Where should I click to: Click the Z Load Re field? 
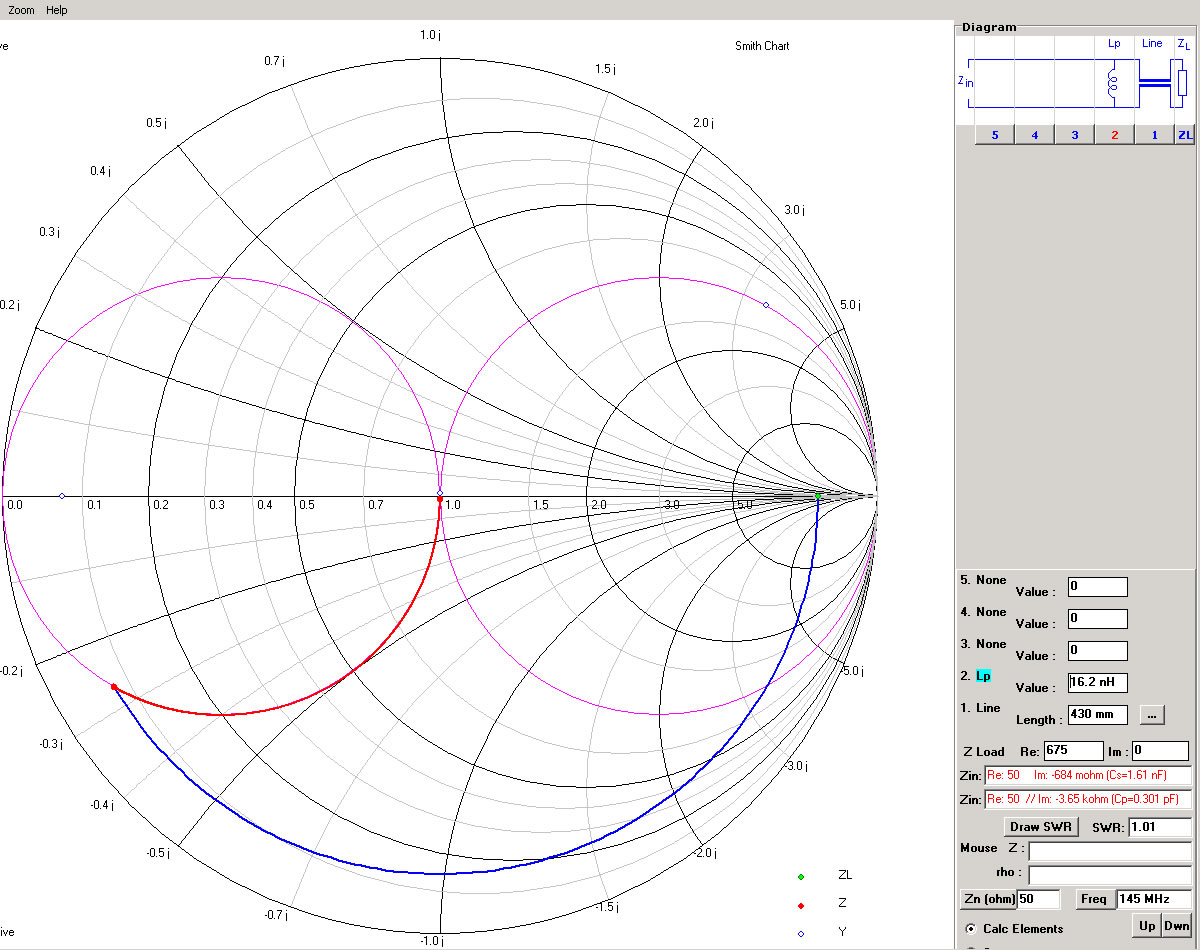pos(1073,751)
